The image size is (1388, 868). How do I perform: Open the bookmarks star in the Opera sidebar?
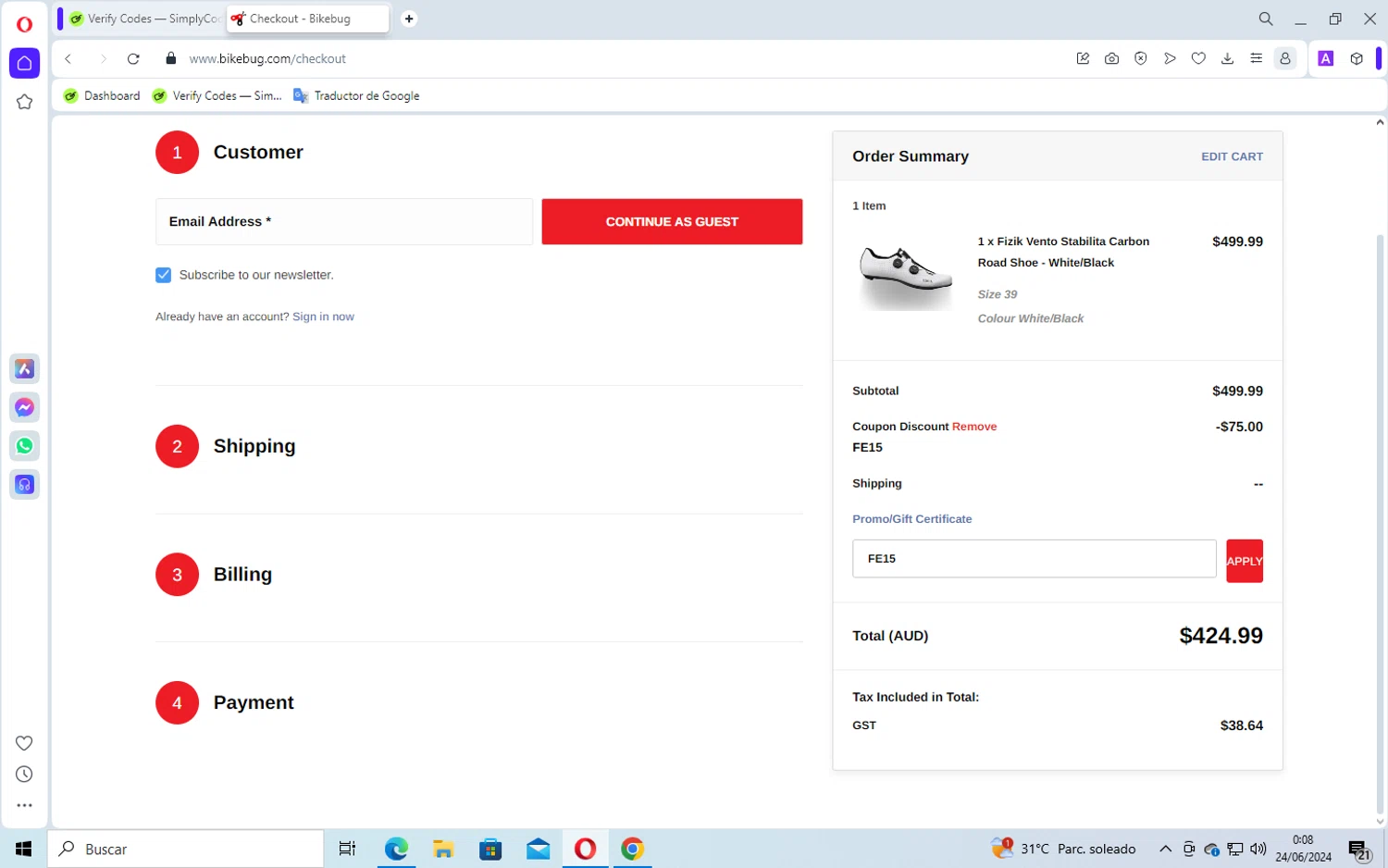[24, 102]
